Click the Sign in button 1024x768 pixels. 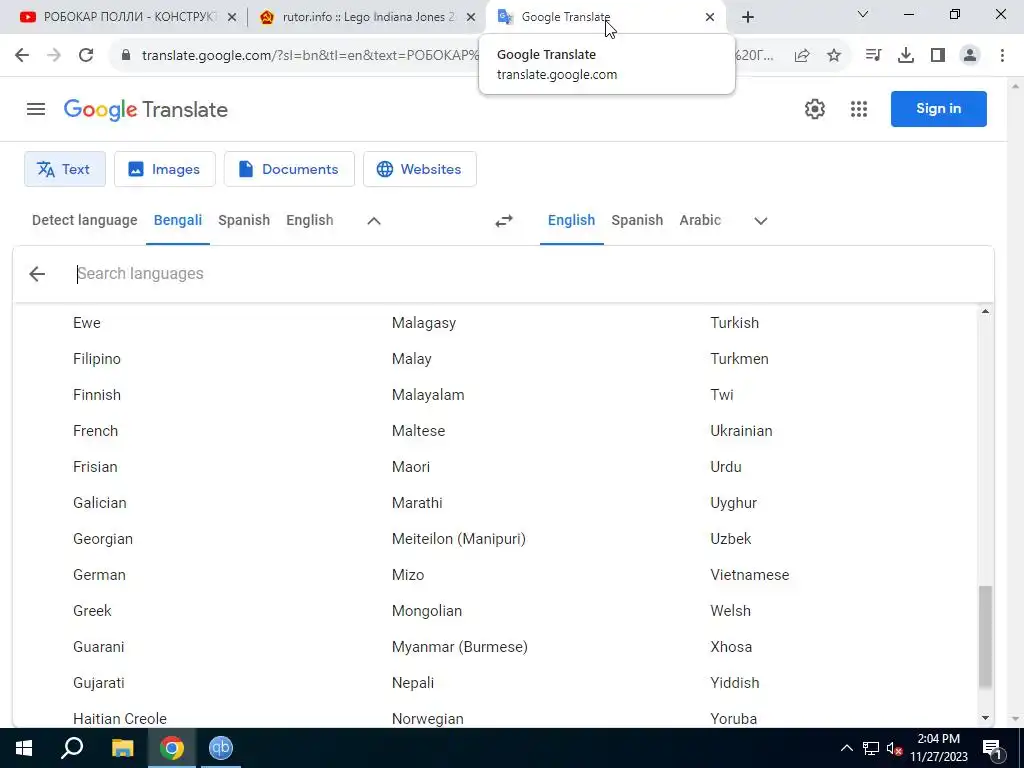(938, 108)
